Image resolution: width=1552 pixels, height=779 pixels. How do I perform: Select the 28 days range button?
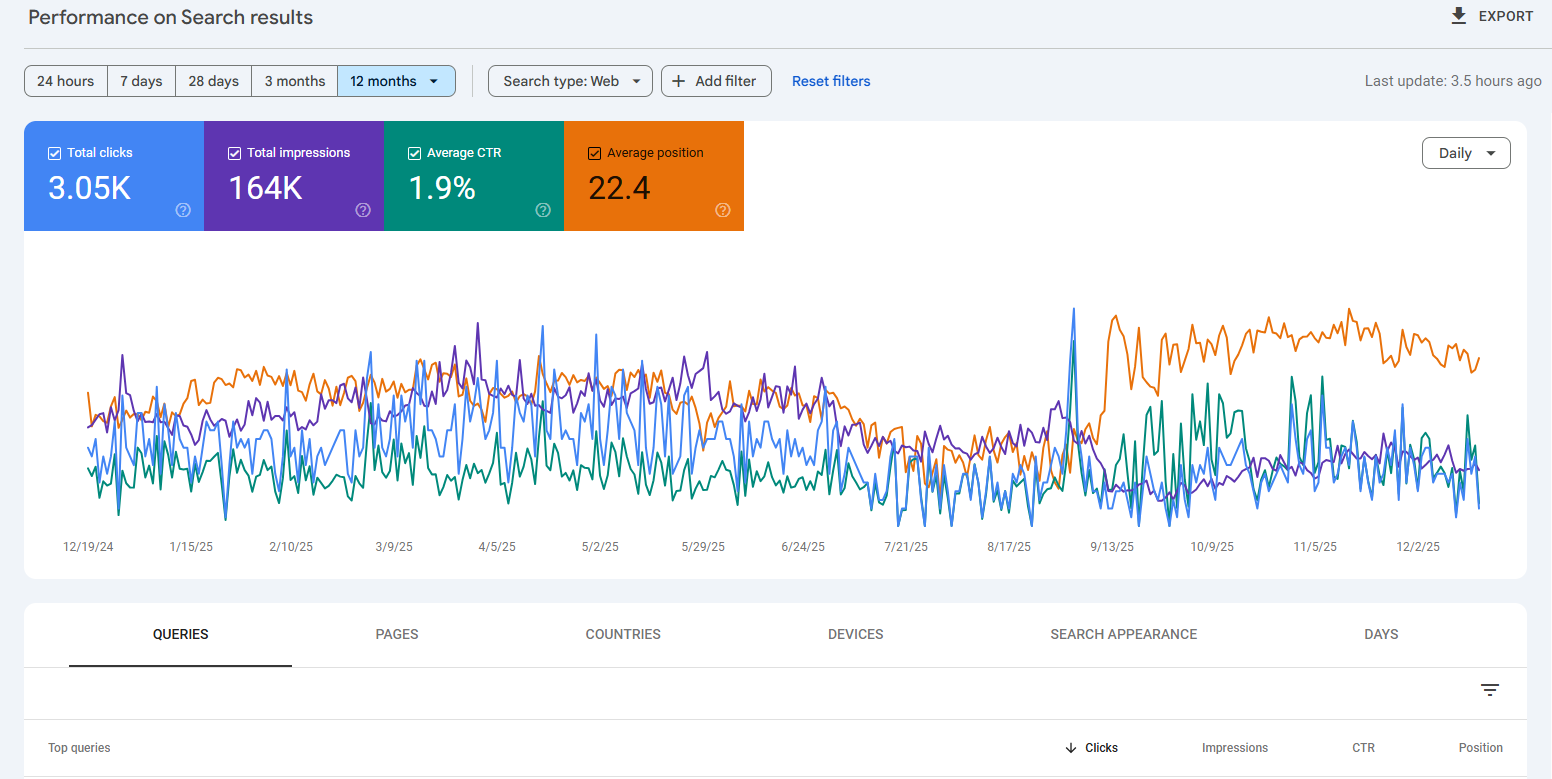pos(213,81)
